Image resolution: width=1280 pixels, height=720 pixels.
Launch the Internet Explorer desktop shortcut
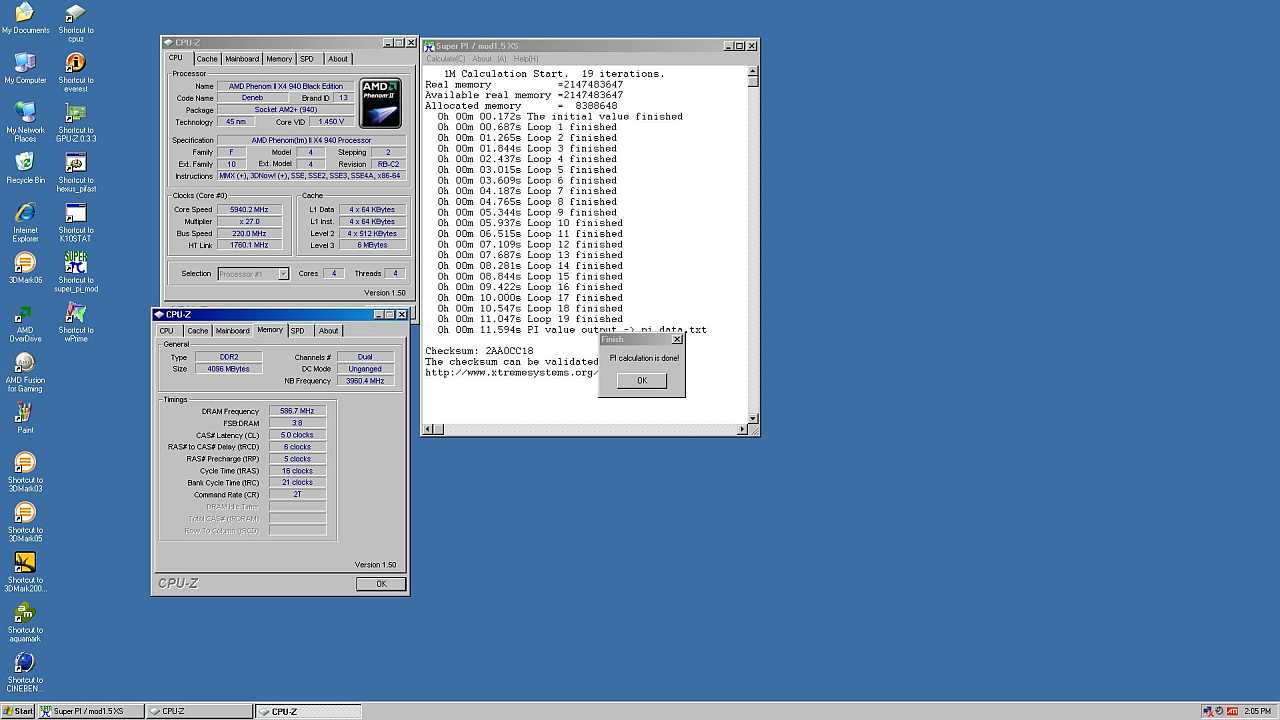coord(25,222)
